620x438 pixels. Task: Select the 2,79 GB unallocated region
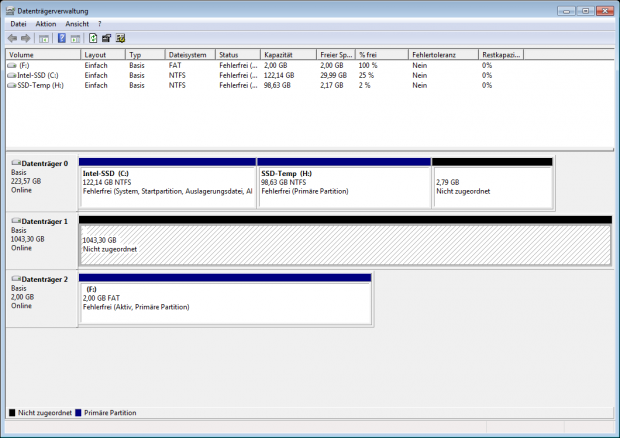click(491, 186)
